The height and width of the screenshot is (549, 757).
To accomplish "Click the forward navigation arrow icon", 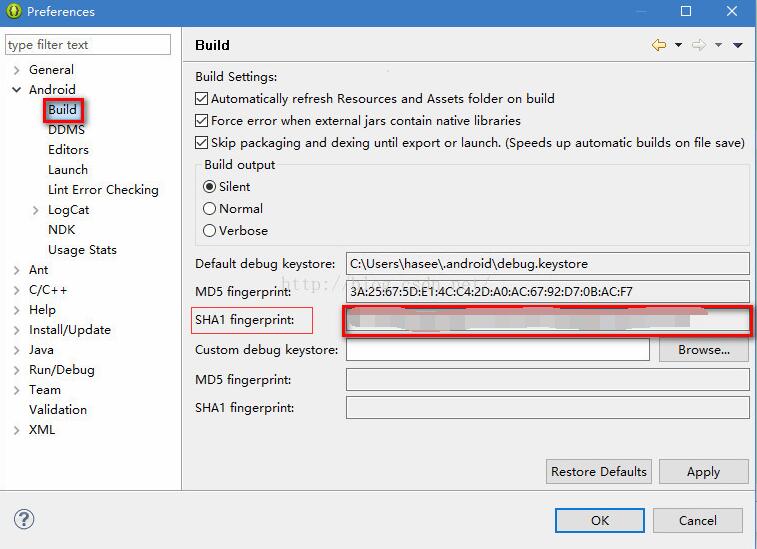I will pos(699,45).
